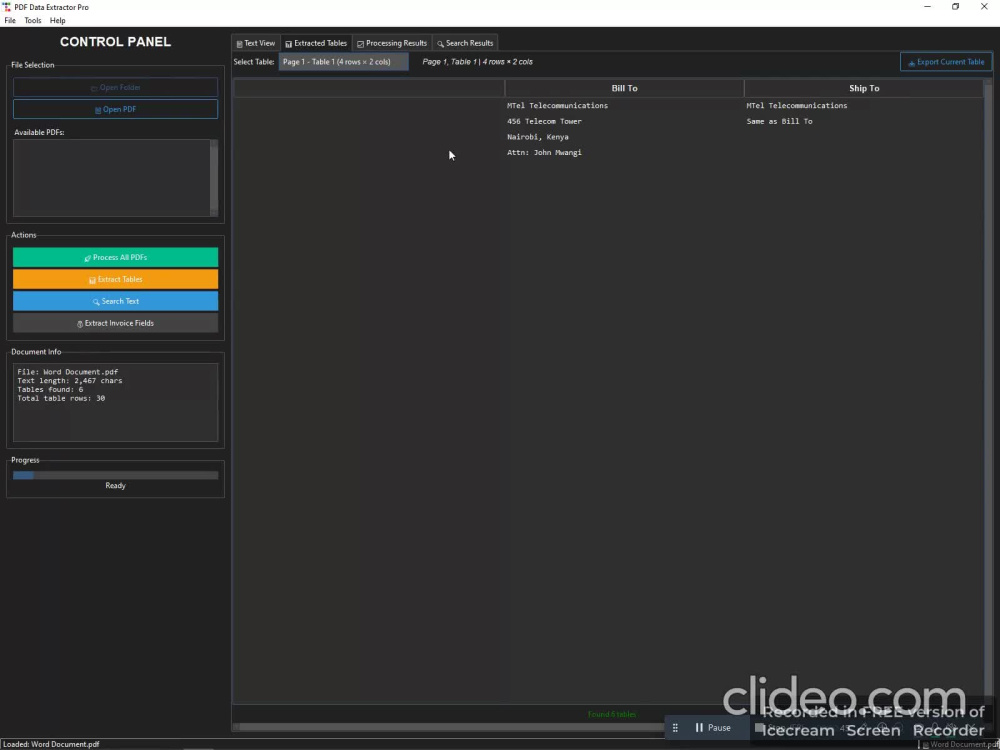Image resolution: width=1000 pixels, height=750 pixels.
Task: Select MTel Telecommunications in Ship To column
Action: 797,105
